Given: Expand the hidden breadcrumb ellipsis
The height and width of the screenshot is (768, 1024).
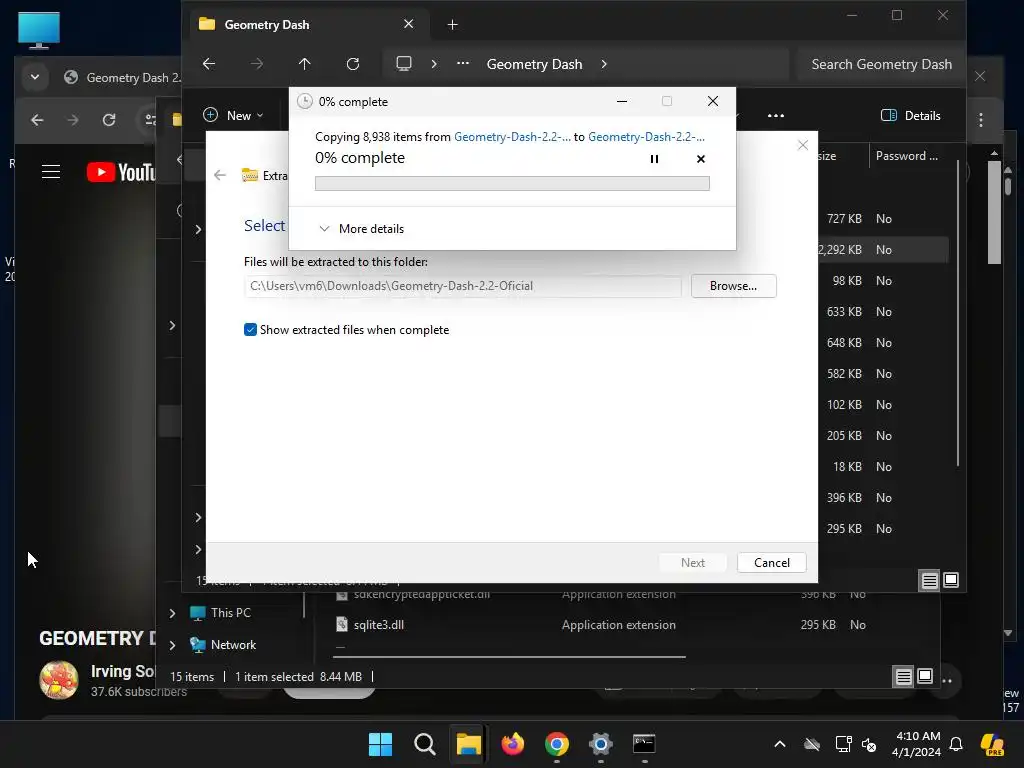Looking at the screenshot, I should tap(462, 64).
